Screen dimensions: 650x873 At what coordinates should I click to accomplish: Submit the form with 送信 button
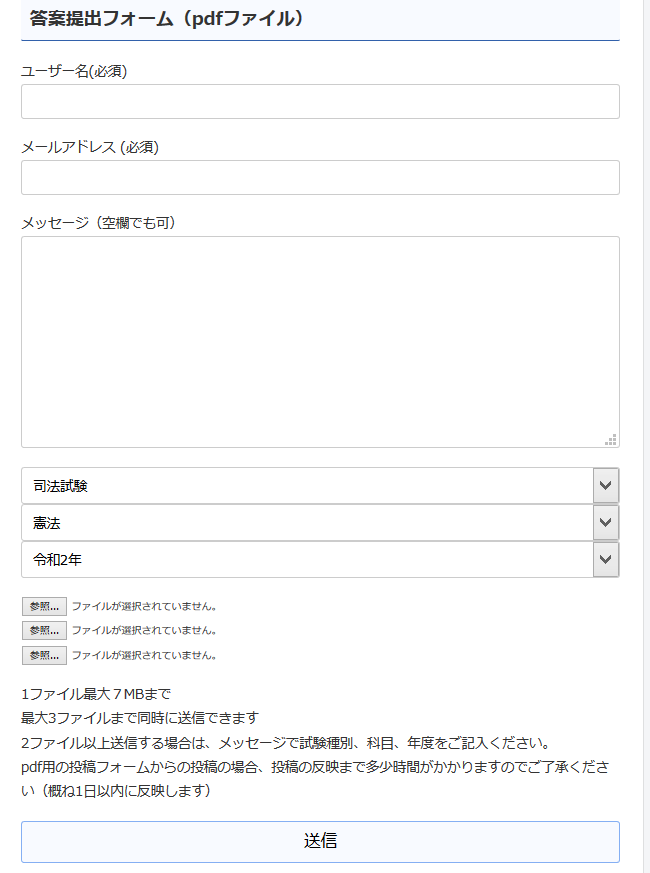tap(320, 841)
